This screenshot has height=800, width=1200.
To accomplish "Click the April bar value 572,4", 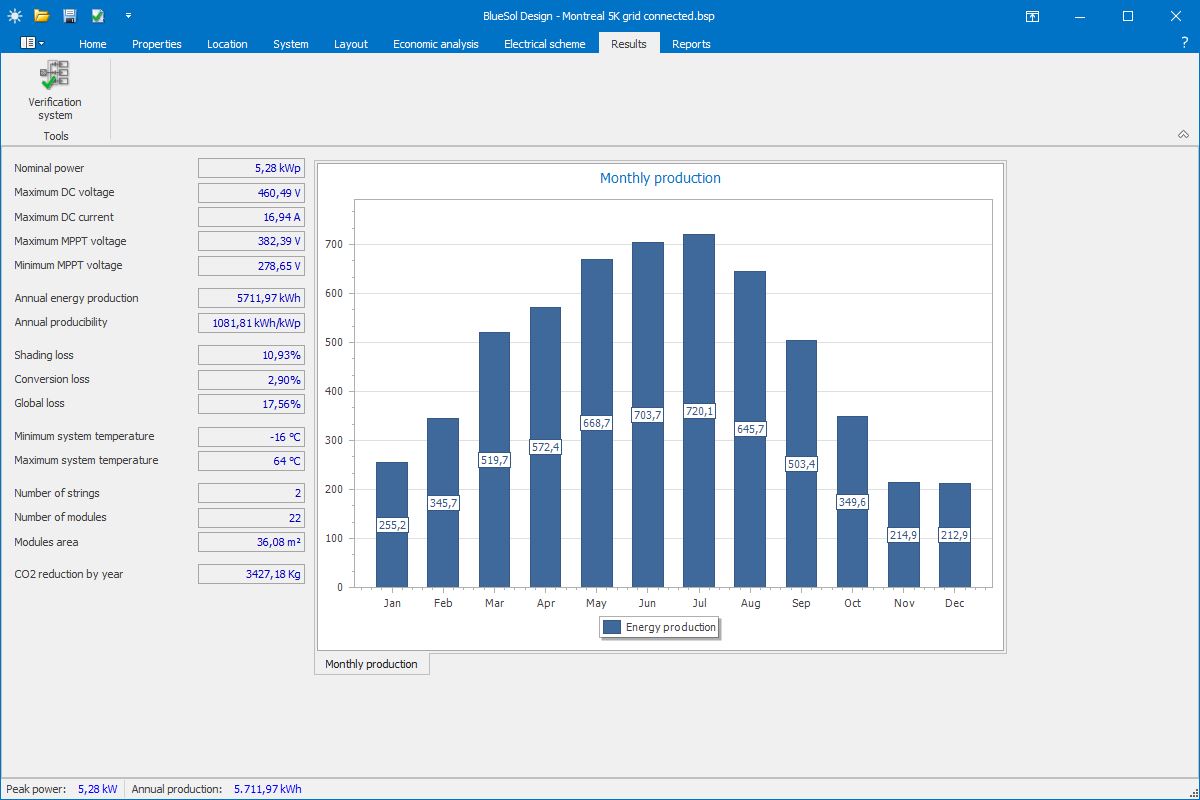I will tap(545, 447).
